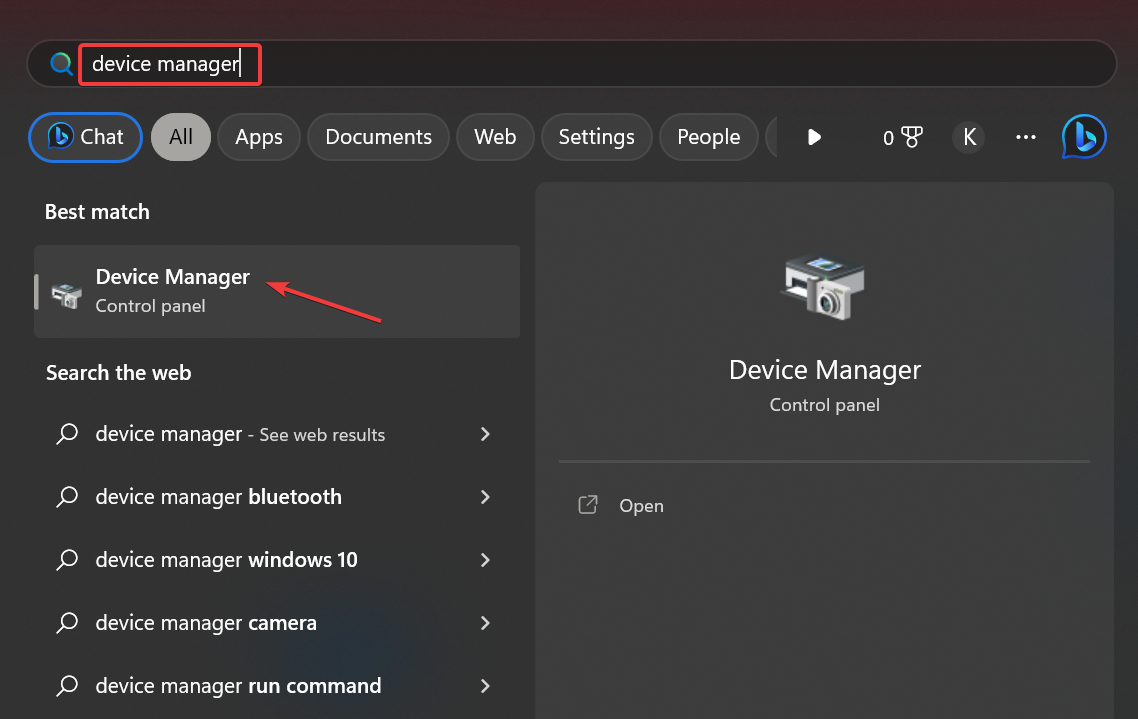
Task: Click the Bing logo inside Chat button
Action: coord(60,136)
